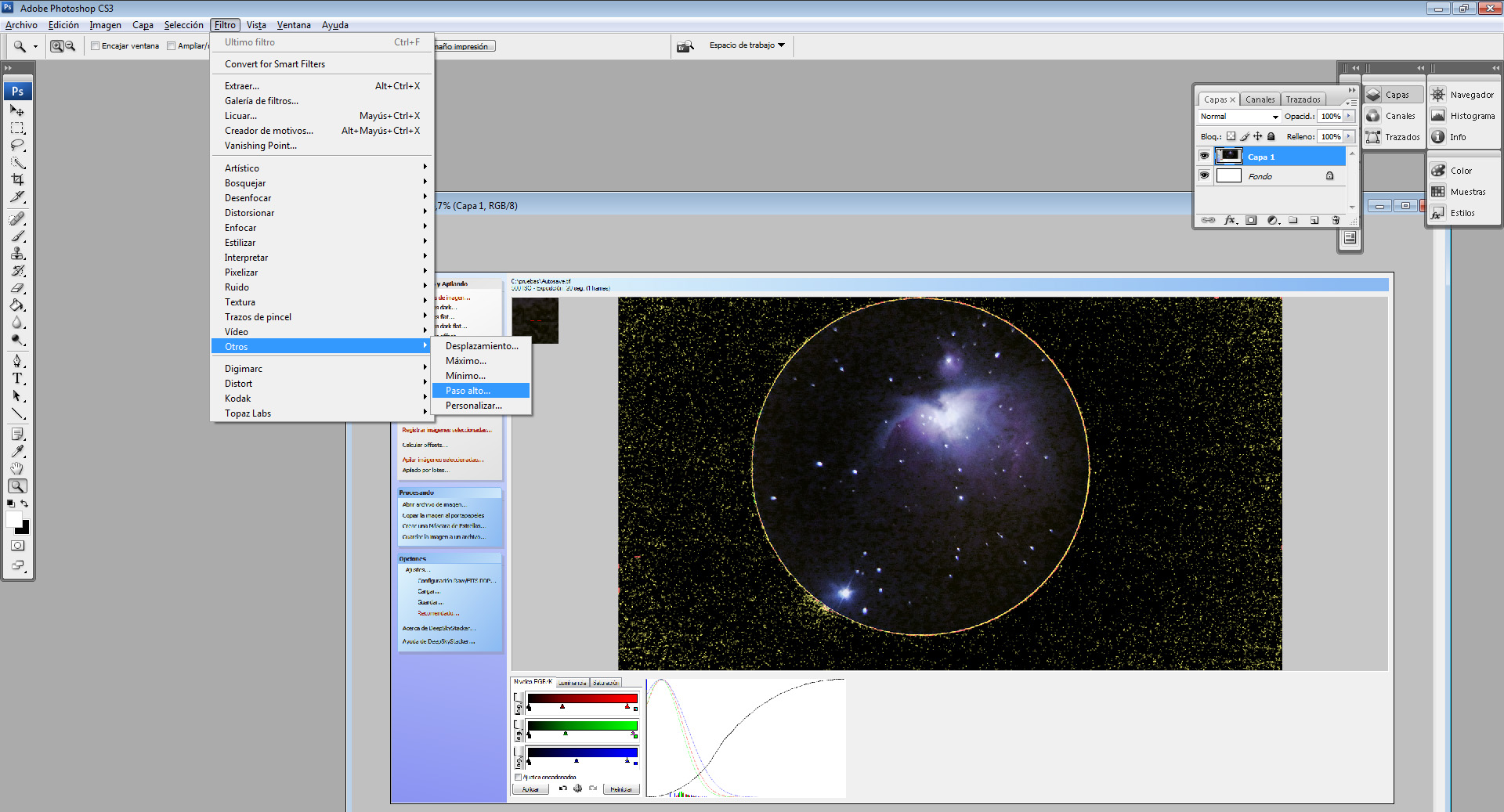Switch to the Canales tab
Screen dimensions: 1504x812
[x=1260, y=99]
